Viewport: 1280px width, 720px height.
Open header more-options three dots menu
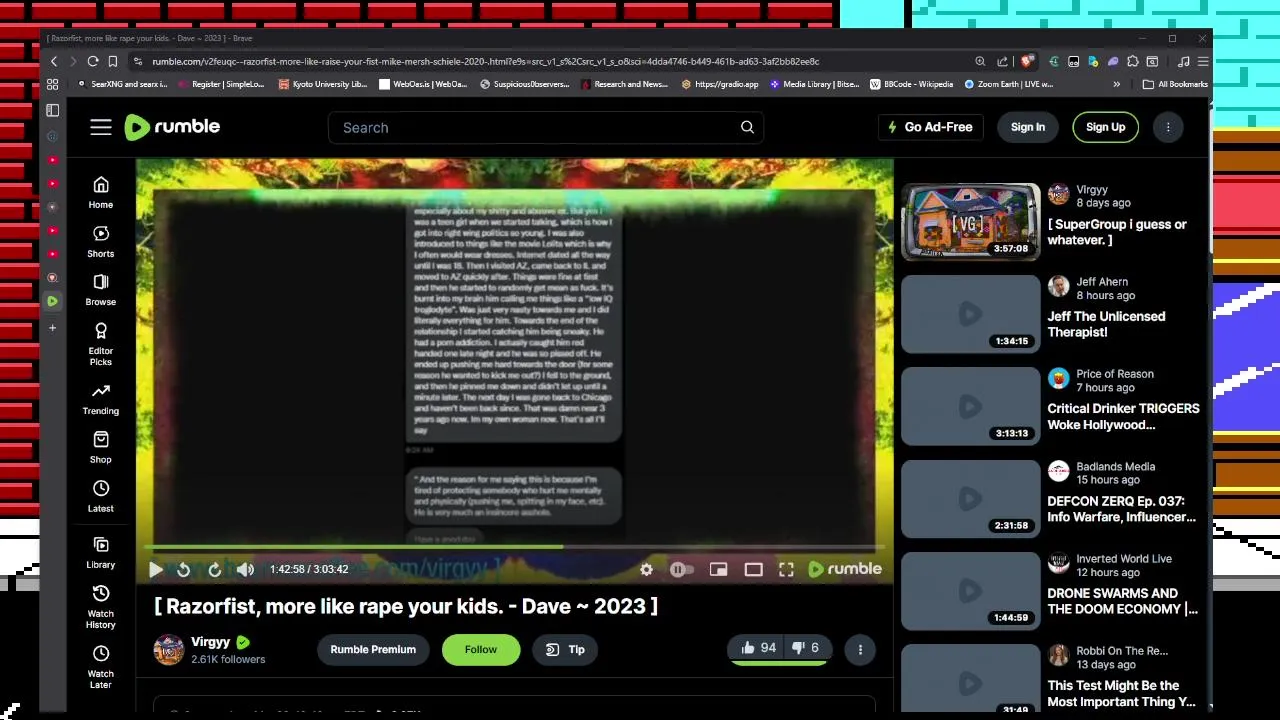(1168, 127)
